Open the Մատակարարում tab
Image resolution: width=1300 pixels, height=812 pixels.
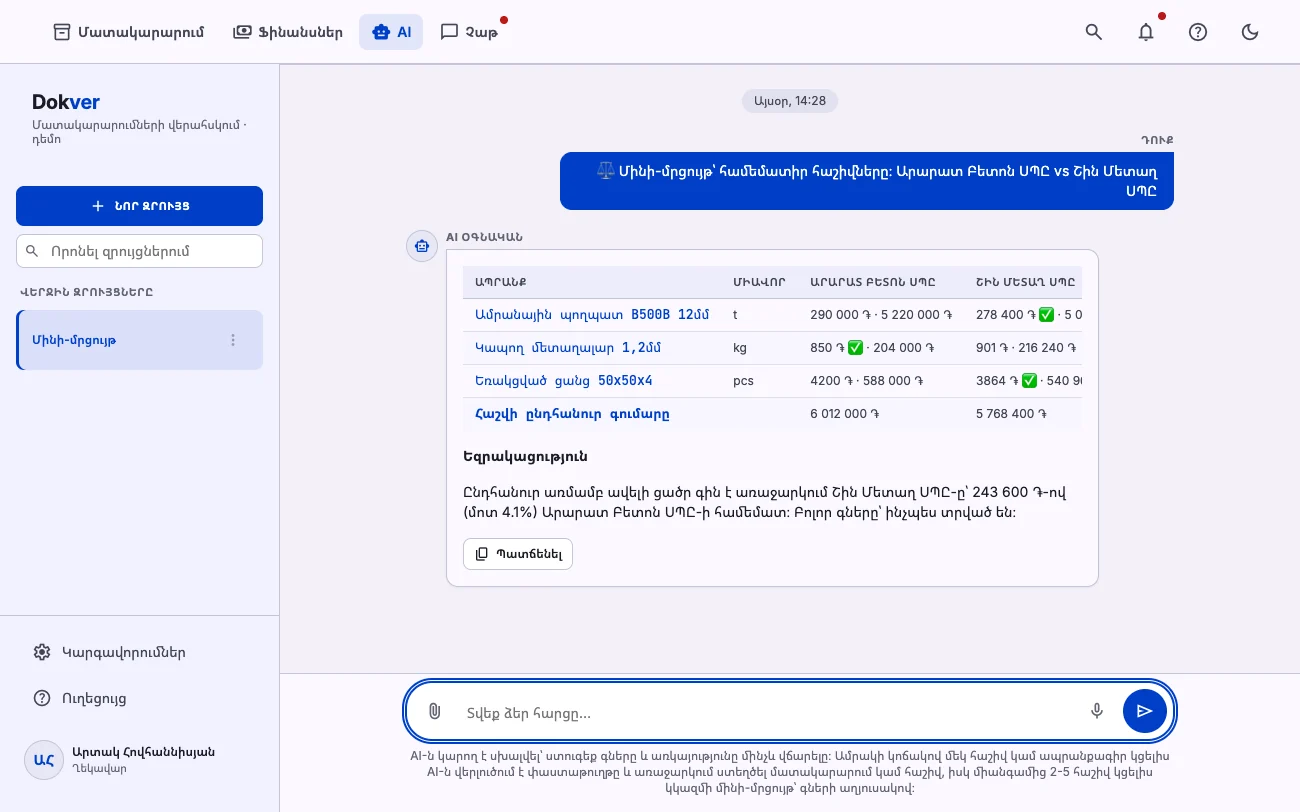click(x=128, y=32)
